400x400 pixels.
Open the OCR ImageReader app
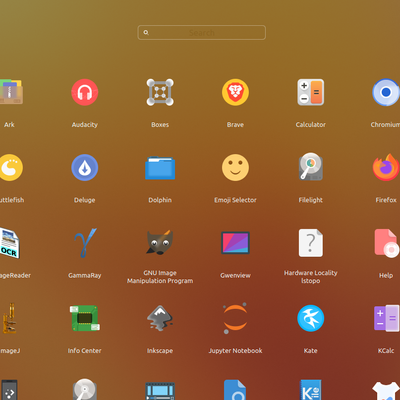(x=10, y=243)
